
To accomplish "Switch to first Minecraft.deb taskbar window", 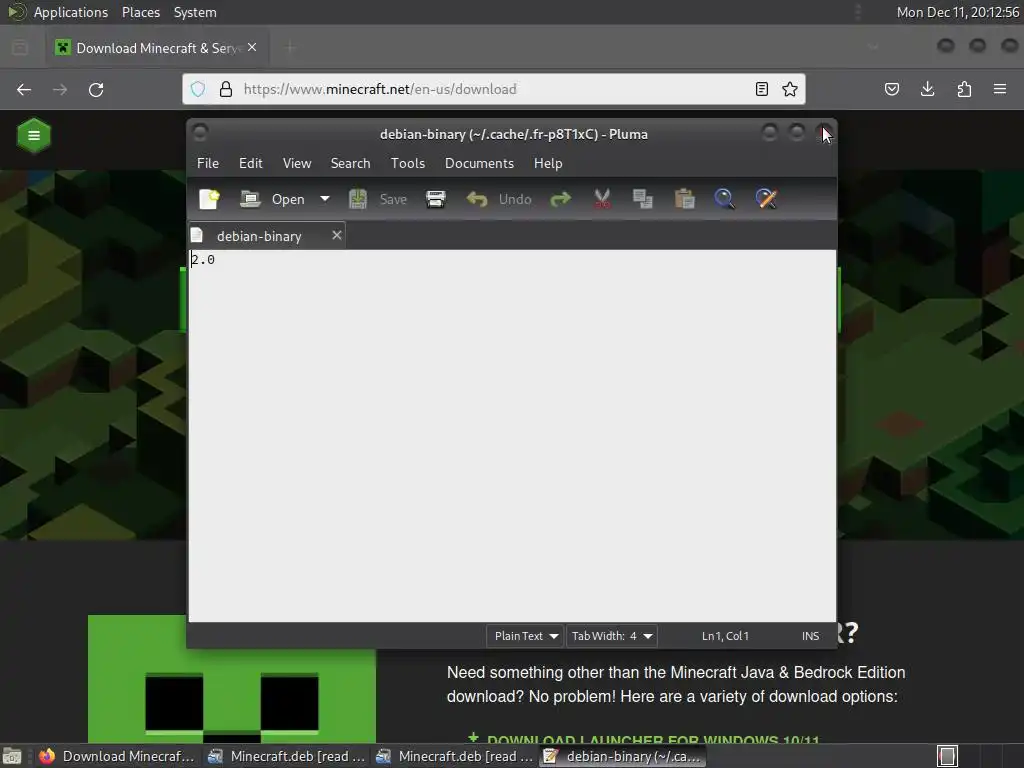I will 286,756.
